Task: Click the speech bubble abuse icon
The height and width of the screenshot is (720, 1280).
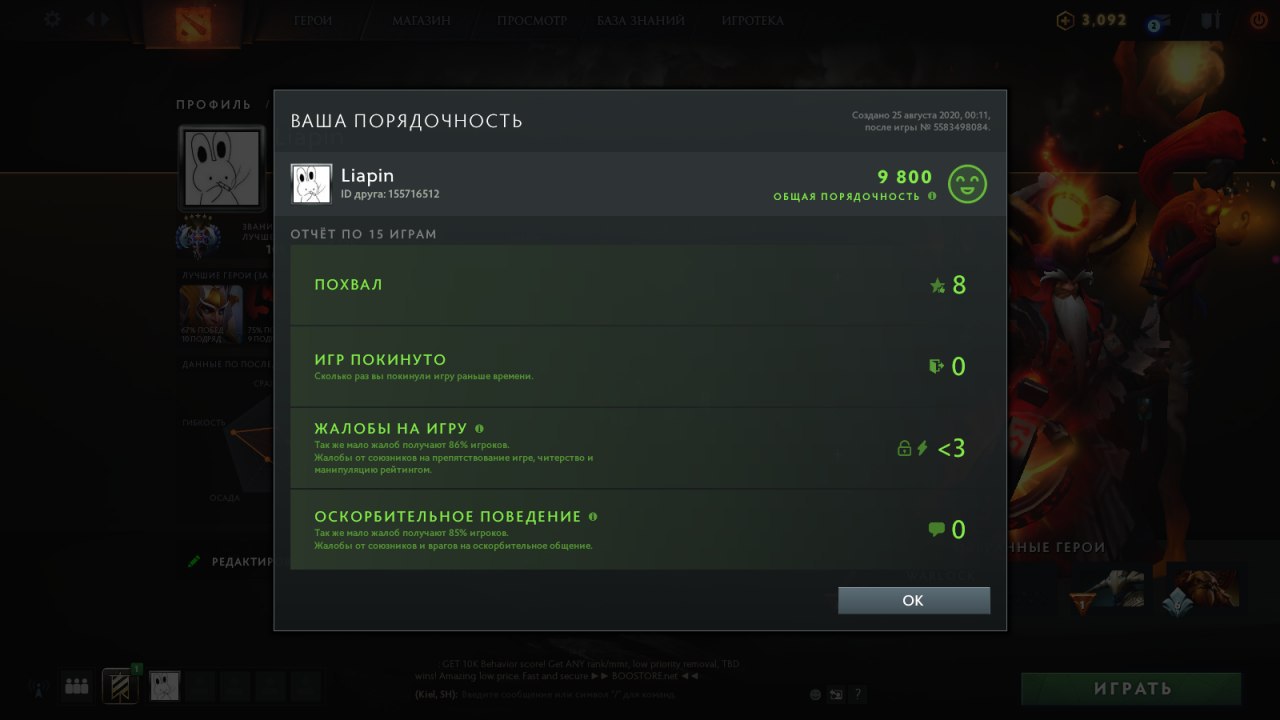Action: 937,530
